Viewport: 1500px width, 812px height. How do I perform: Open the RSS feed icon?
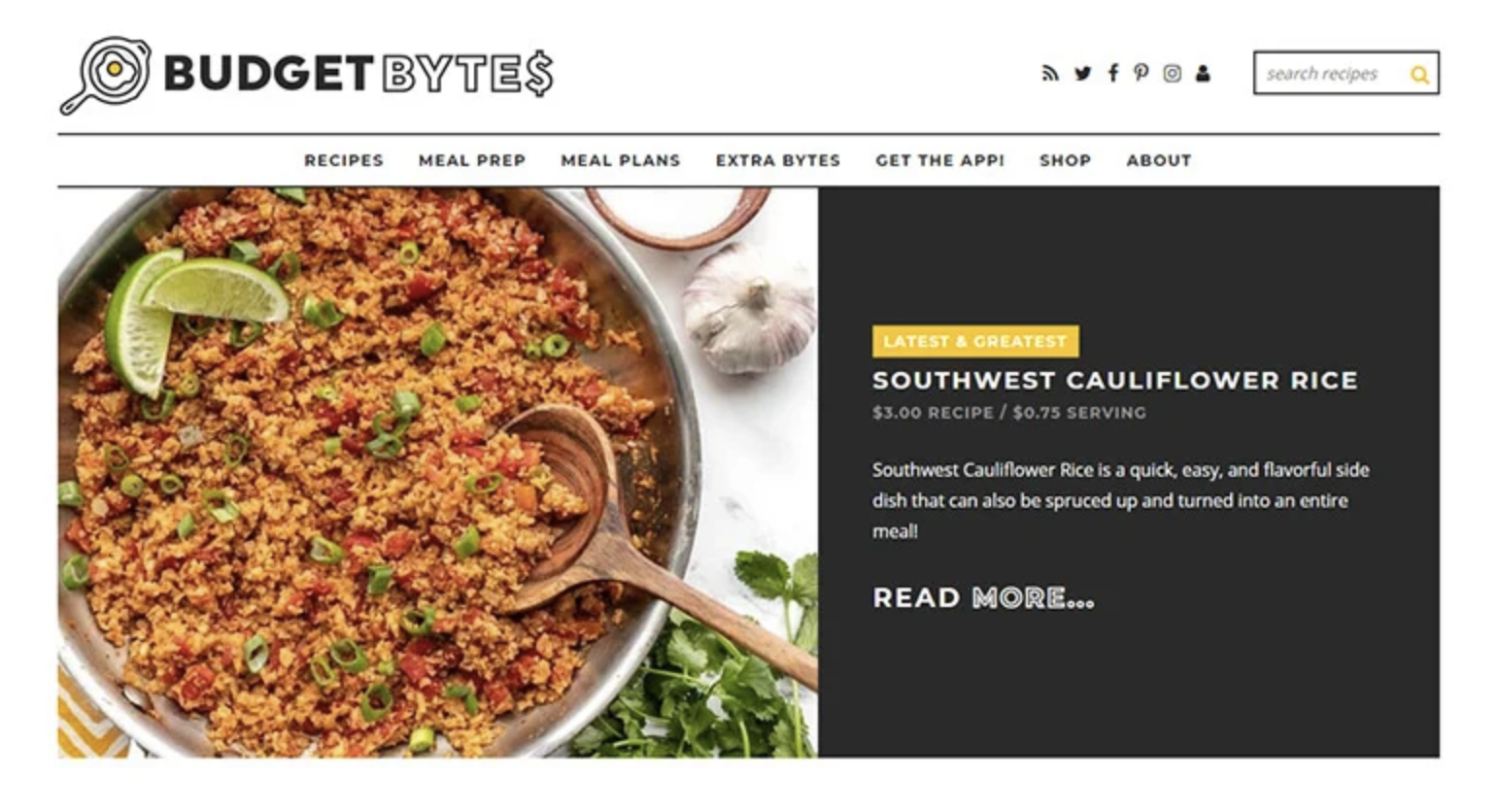click(x=1049, y=74)
